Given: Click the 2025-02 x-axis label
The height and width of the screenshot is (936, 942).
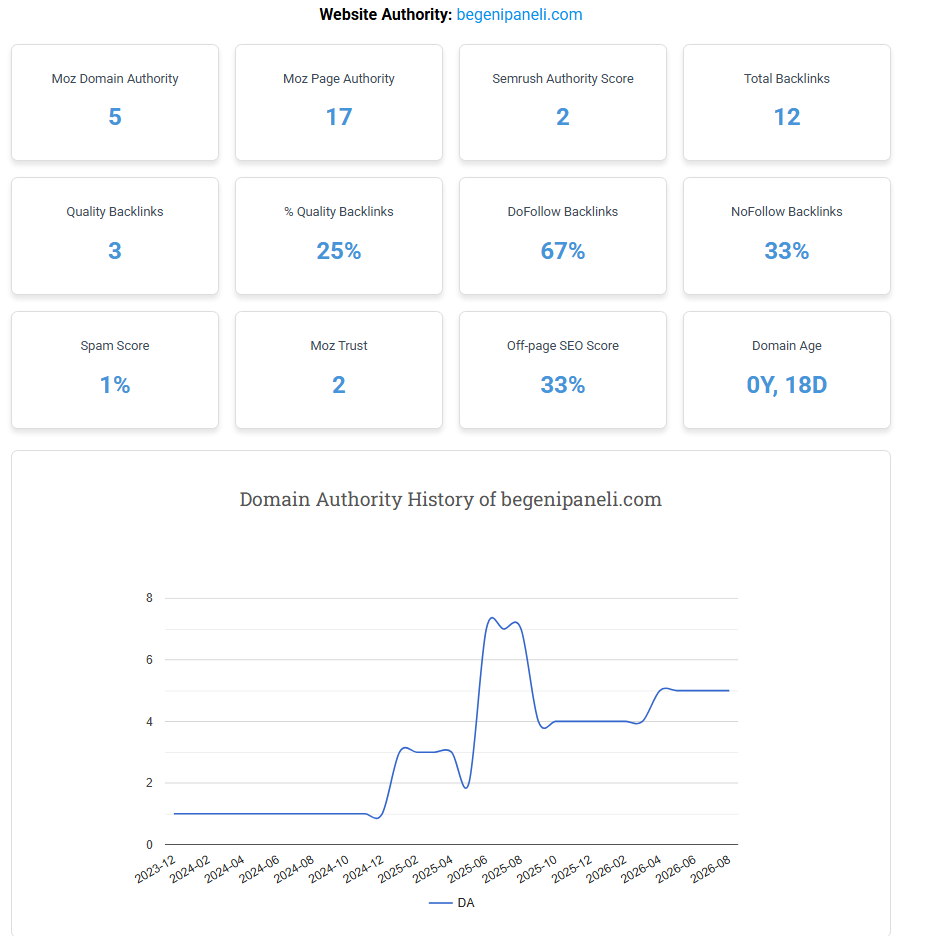Looking at the screenshot, I should coord(398,868).
